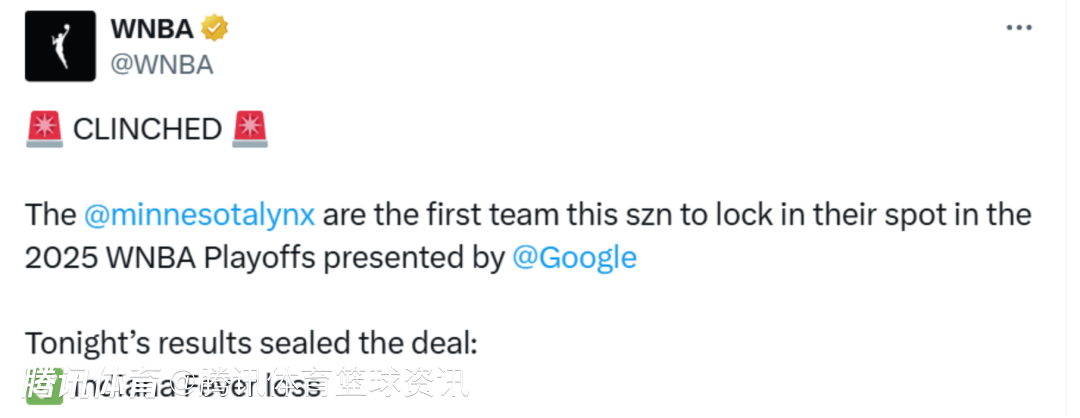Click the WNBA profile avatar logo
The width and height of the screenshot is (1080, 418).
pyautogui.click(x=60, y=47)
